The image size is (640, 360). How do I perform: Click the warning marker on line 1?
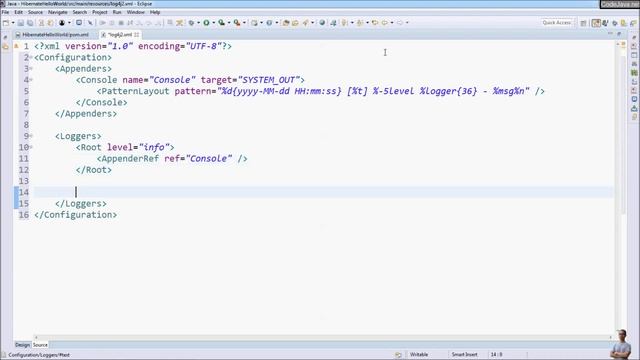(x=17, y=46)
